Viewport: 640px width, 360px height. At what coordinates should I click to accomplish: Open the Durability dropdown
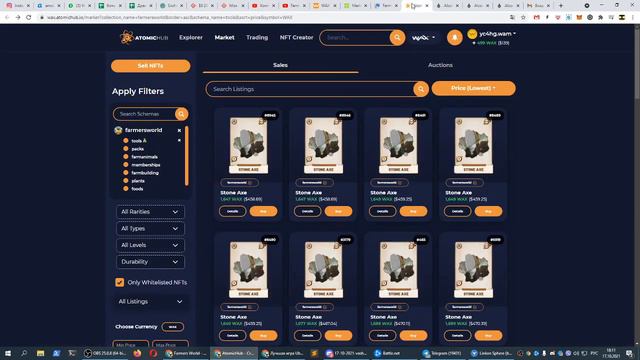150,262
